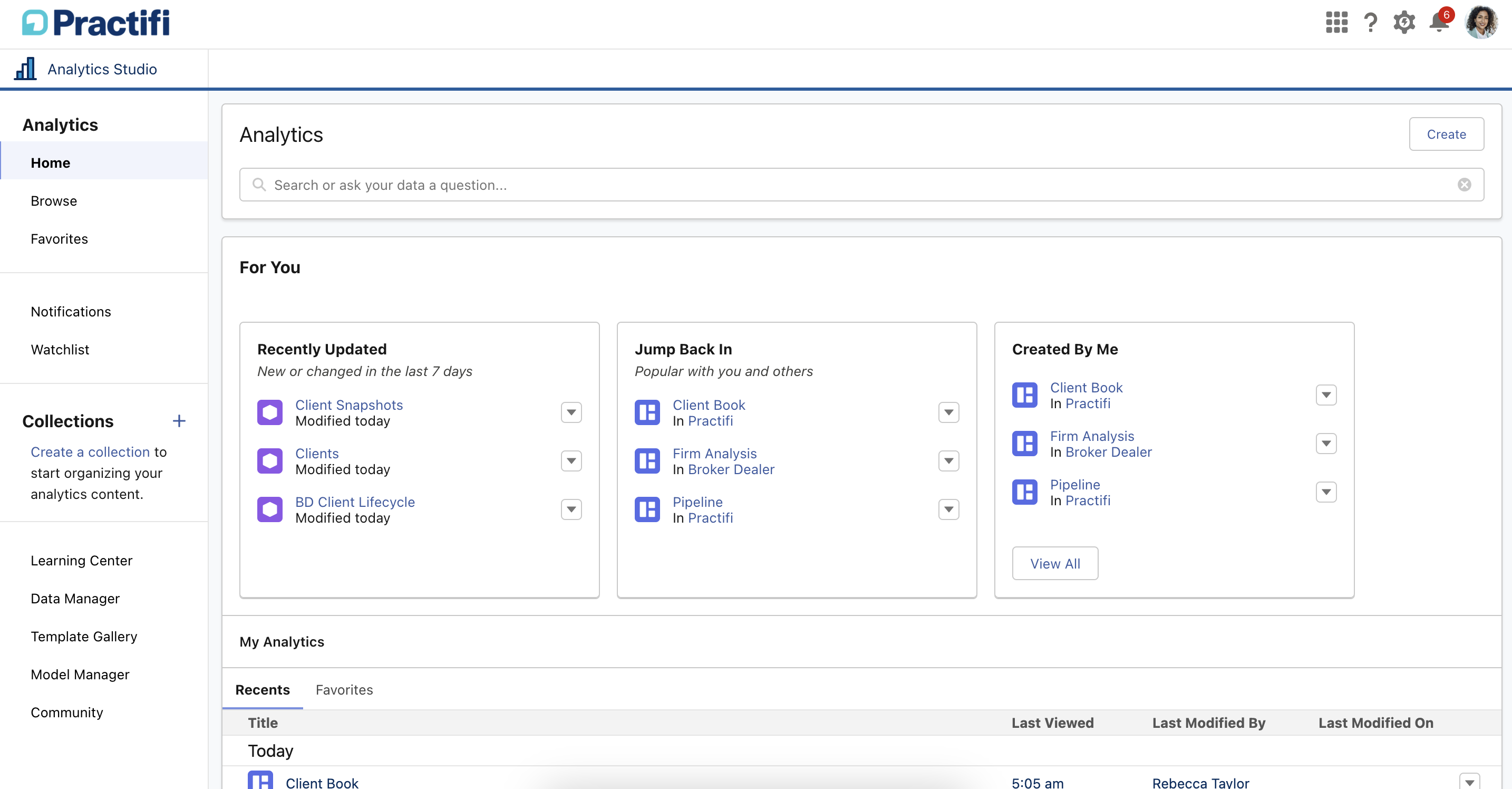Click Client Book dashboard icon in Created By Me
Screen dimensions: 1512x789
point(1025,395)
